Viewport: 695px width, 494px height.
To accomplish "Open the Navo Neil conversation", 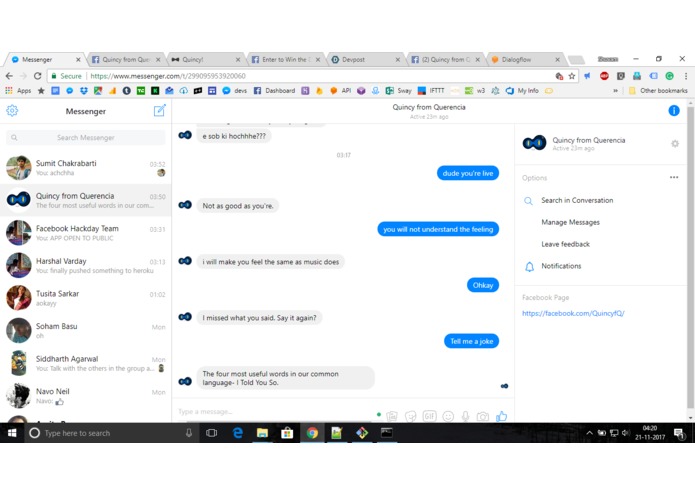I will [x=86, y=396].
